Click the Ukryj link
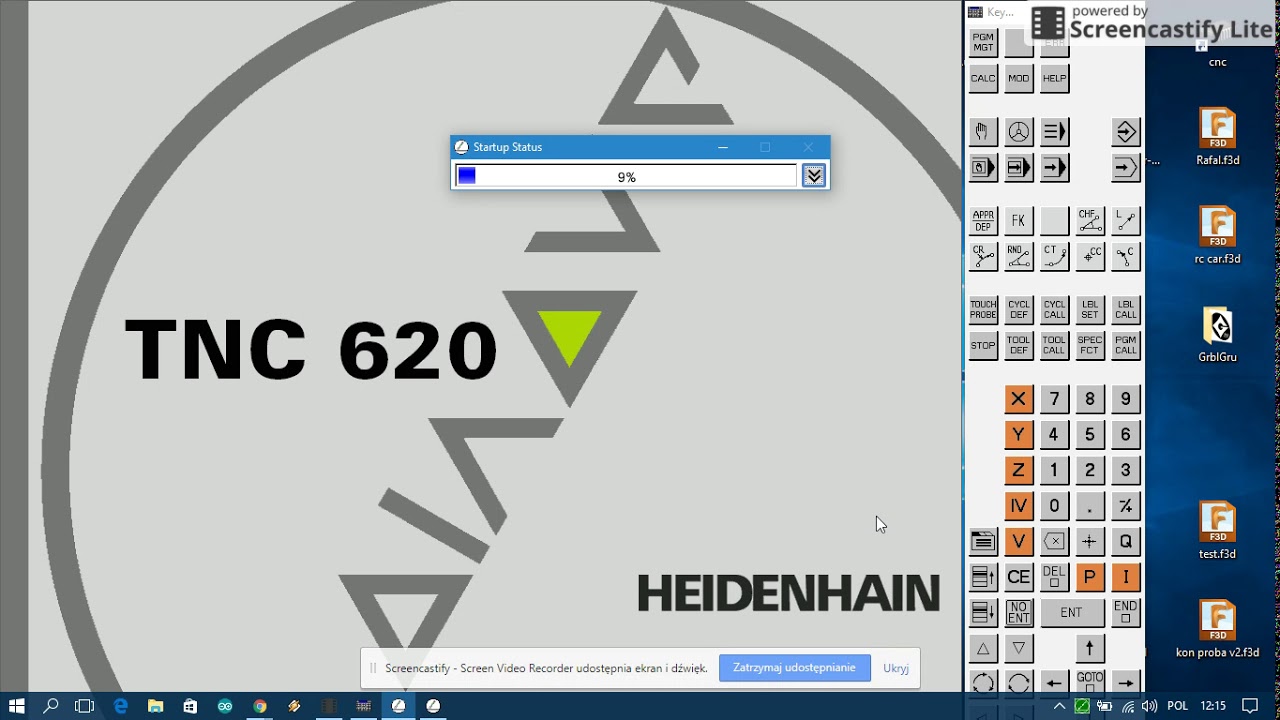This screenshot has height=720, width=1280. point(896,668)
